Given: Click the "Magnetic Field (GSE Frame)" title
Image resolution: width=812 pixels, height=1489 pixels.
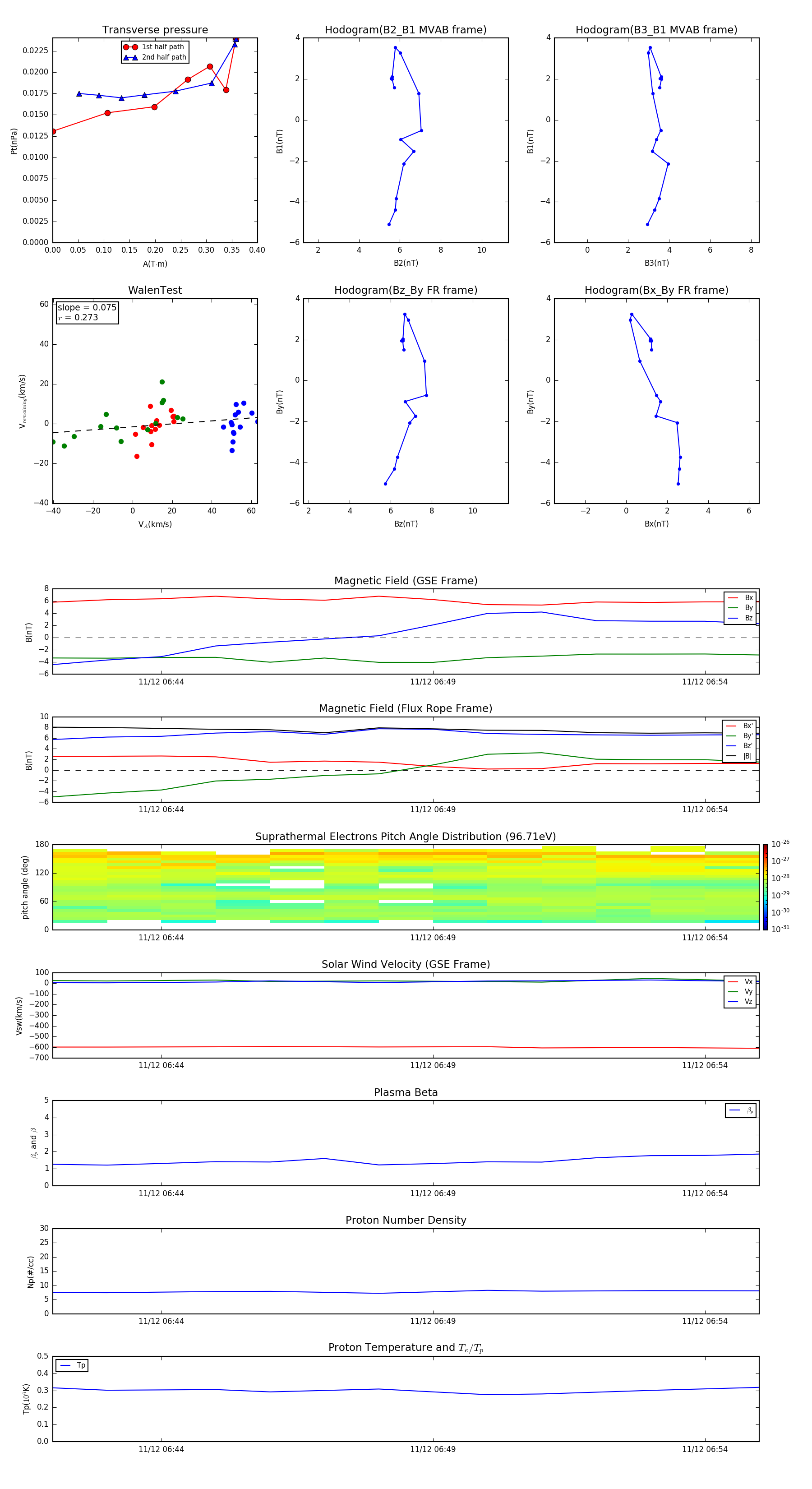Looking at the screenshot, I should 406,581.
